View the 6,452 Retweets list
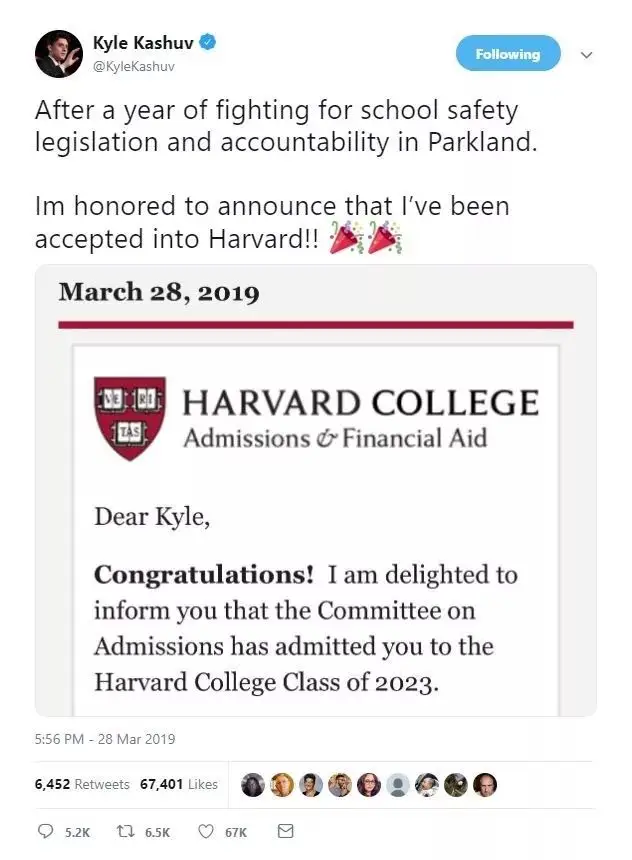 [82, 784]
